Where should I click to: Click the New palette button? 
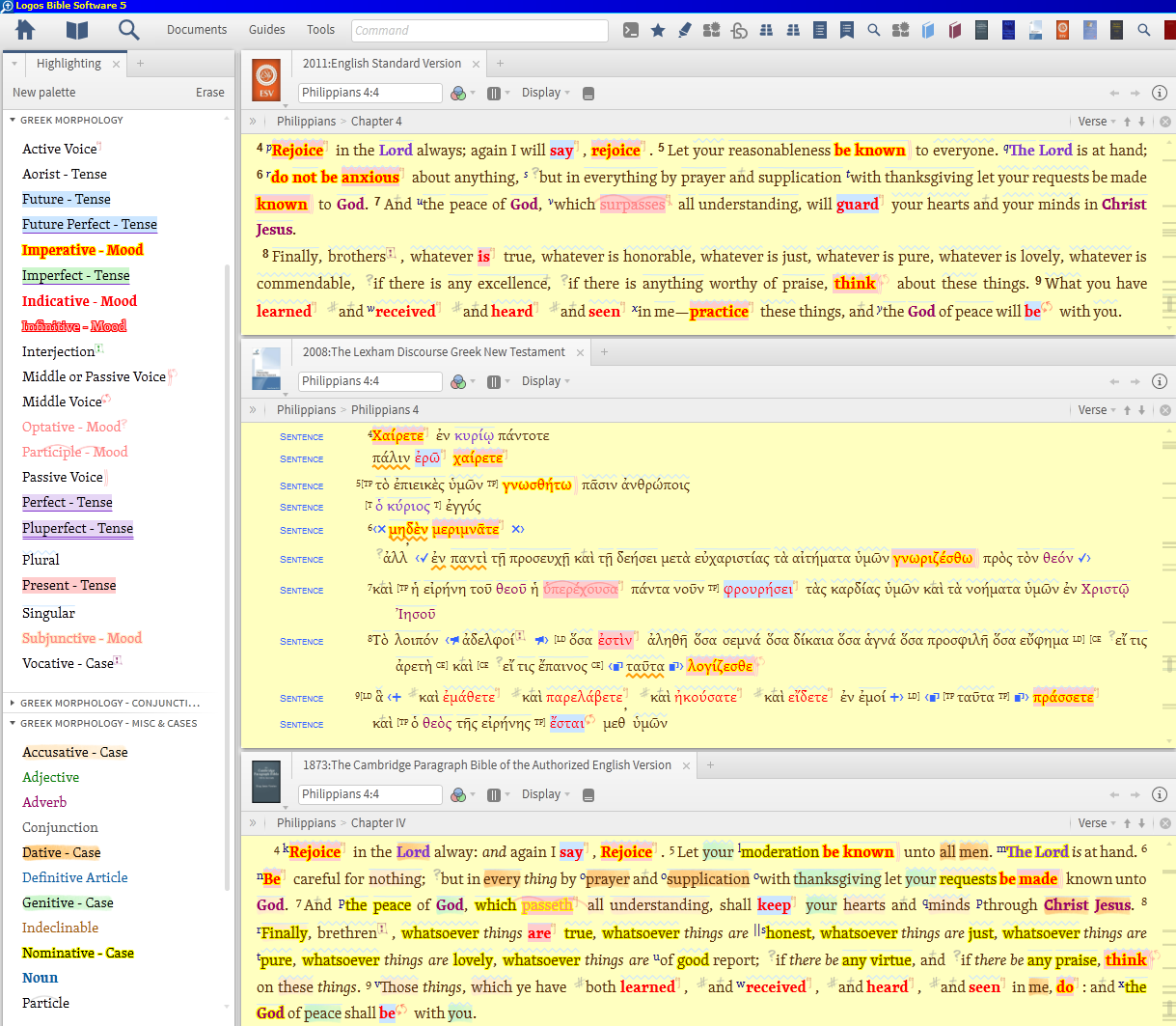[x=43, y=93]
